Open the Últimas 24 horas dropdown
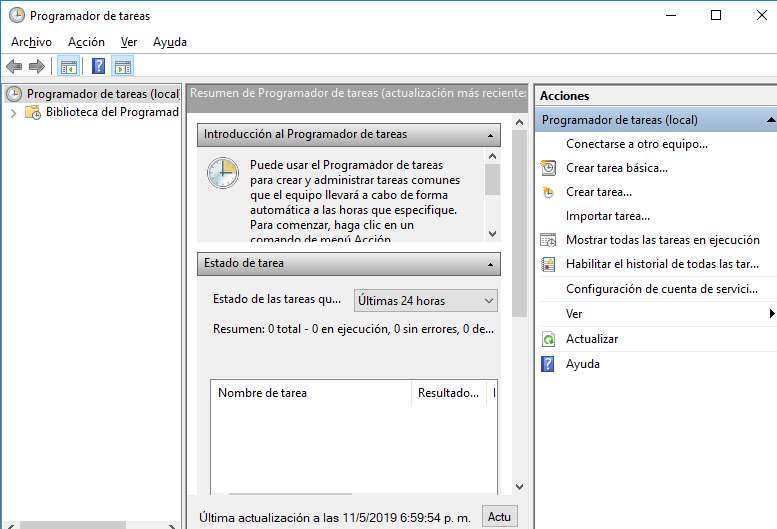The image size is (777, 529). [426, 301]
